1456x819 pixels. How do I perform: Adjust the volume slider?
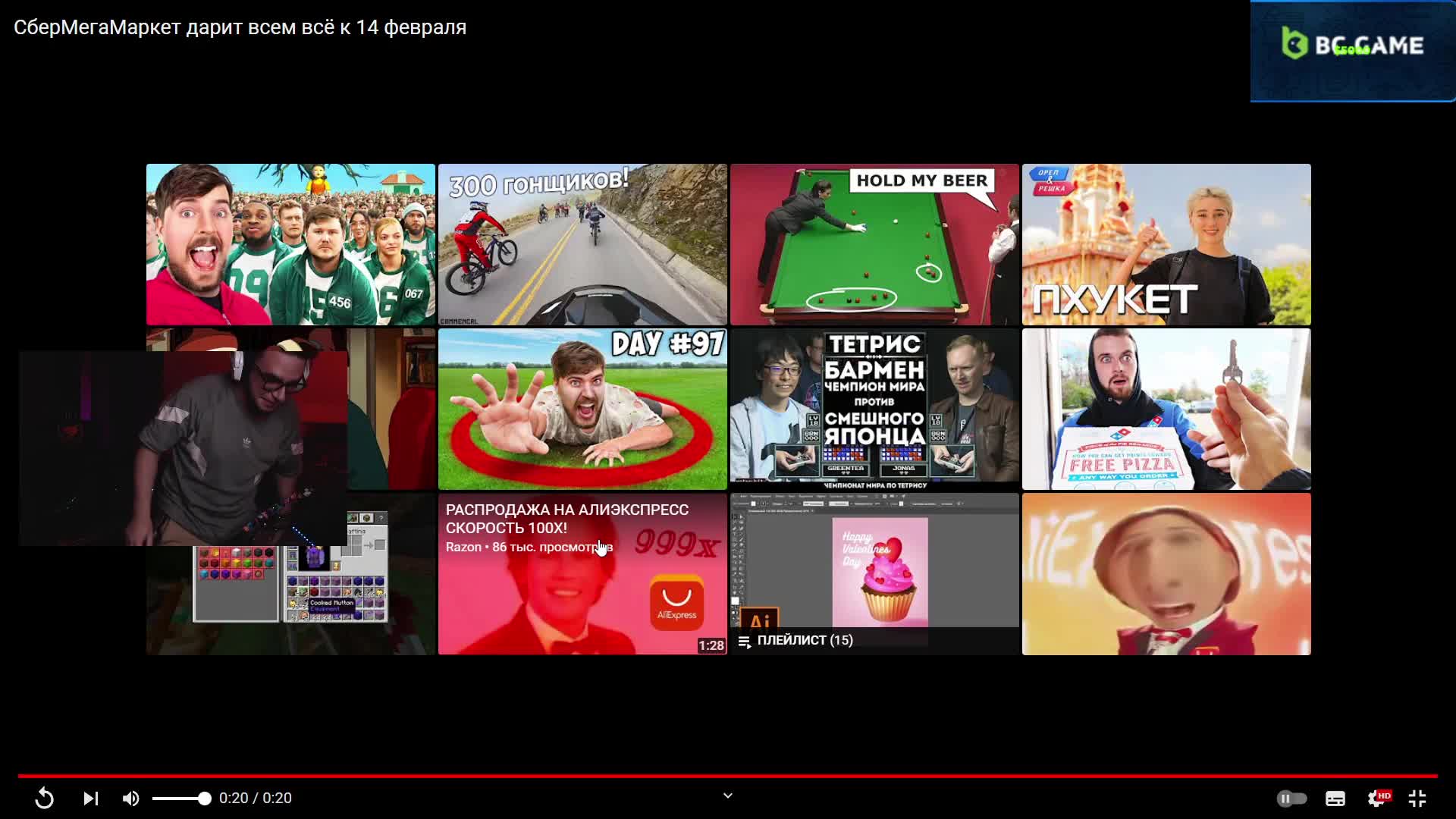[x=181, y=798]
